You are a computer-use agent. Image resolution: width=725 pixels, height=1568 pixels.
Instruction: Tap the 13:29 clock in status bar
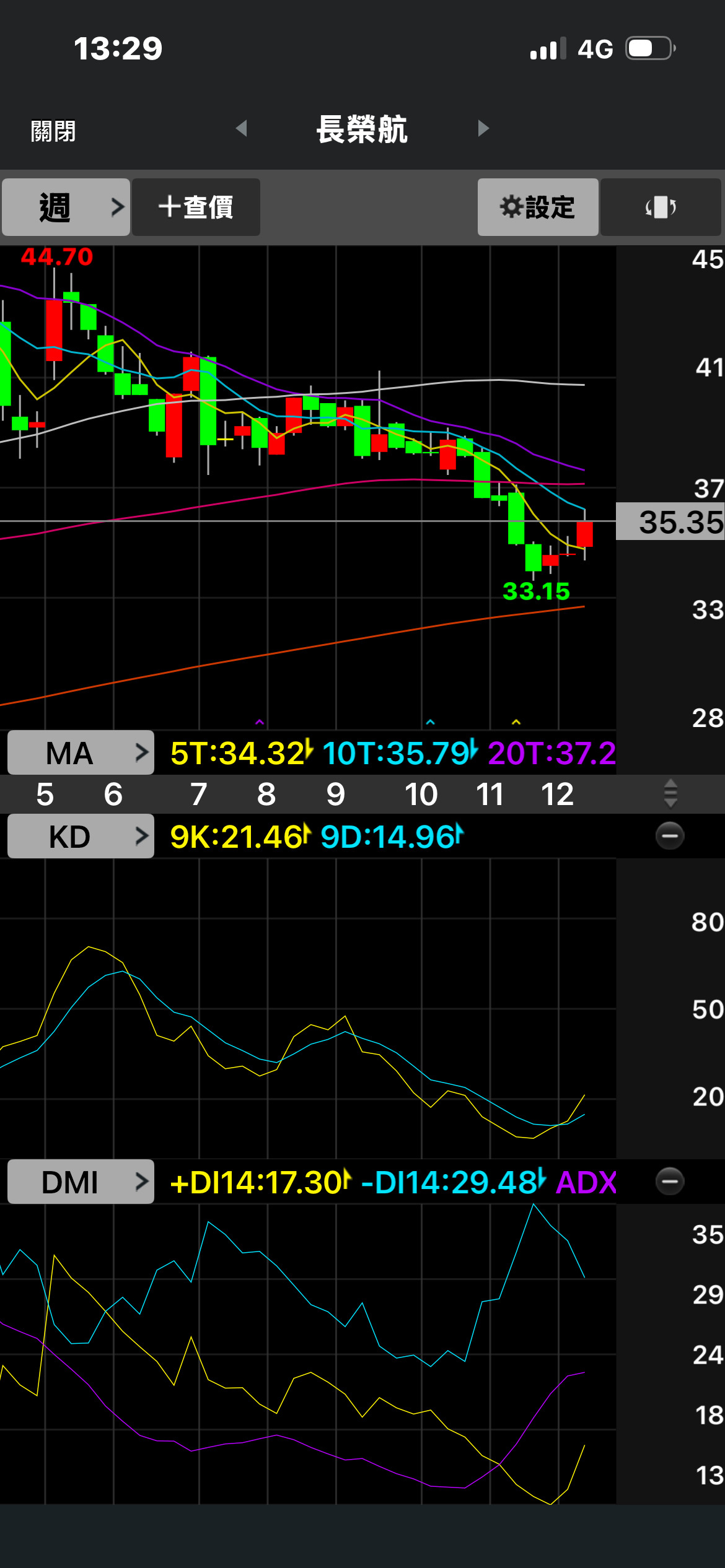(118, 48)
